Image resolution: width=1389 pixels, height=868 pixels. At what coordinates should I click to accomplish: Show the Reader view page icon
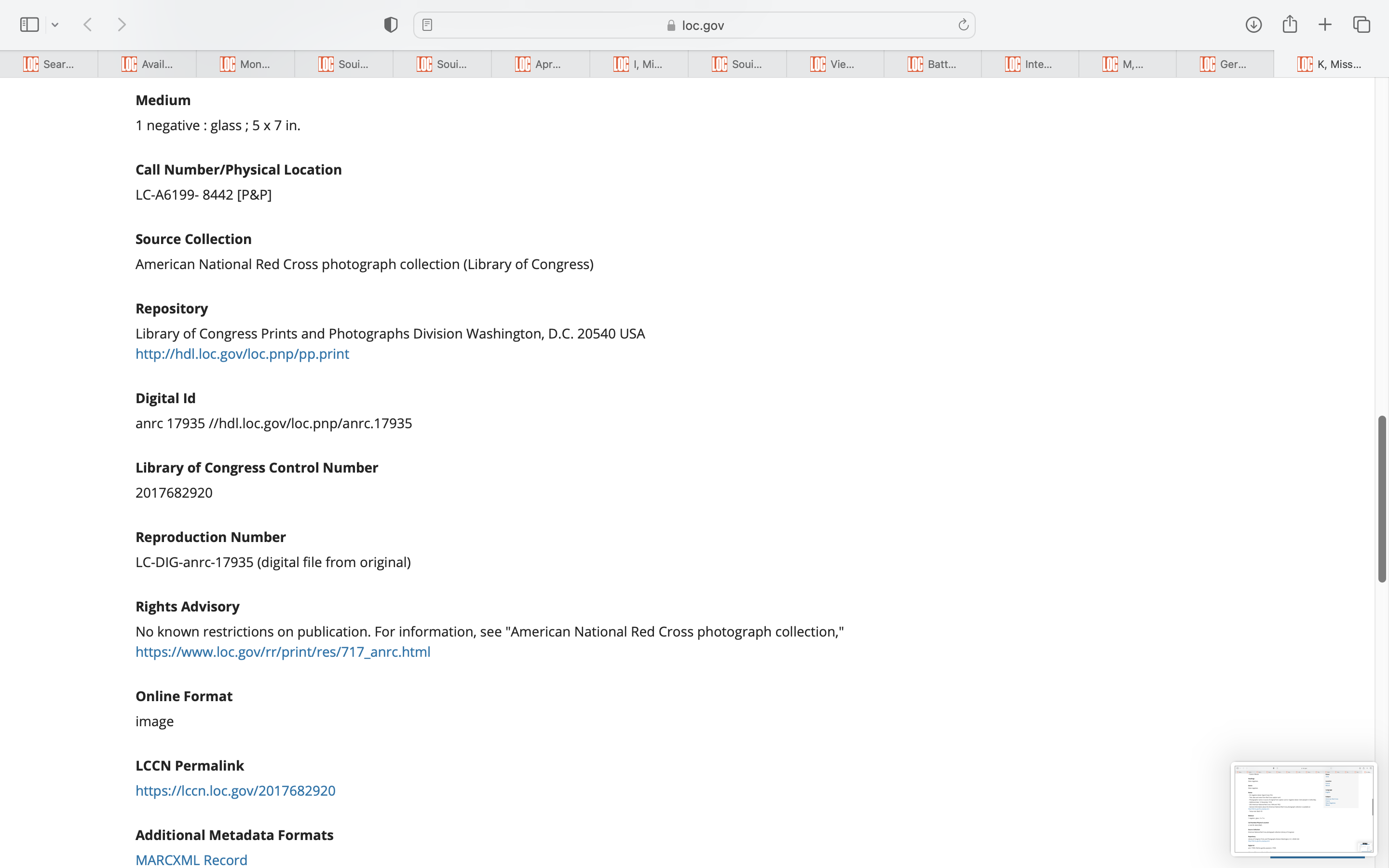427,25
